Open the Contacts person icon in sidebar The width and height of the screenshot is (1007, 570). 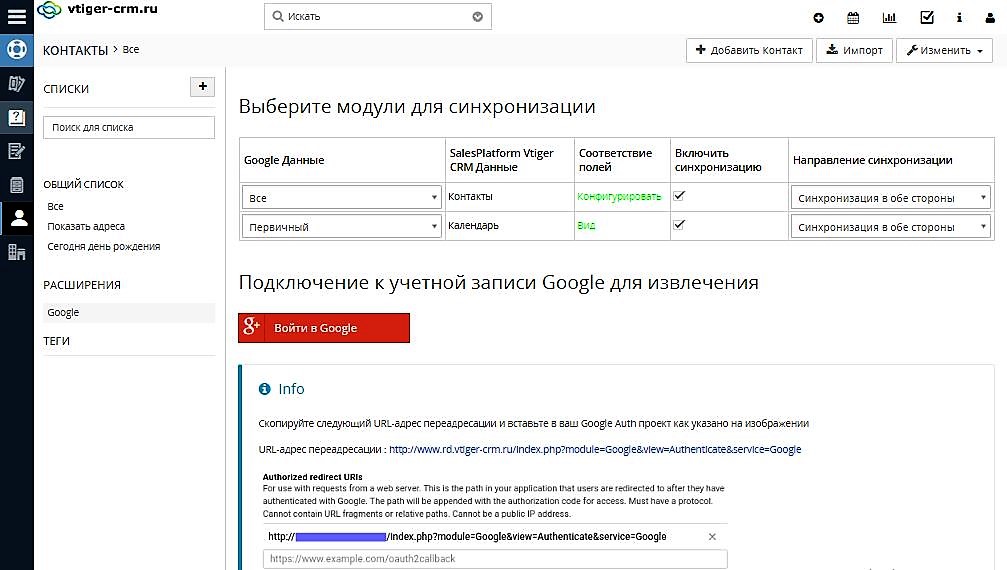tap(16, 217)
